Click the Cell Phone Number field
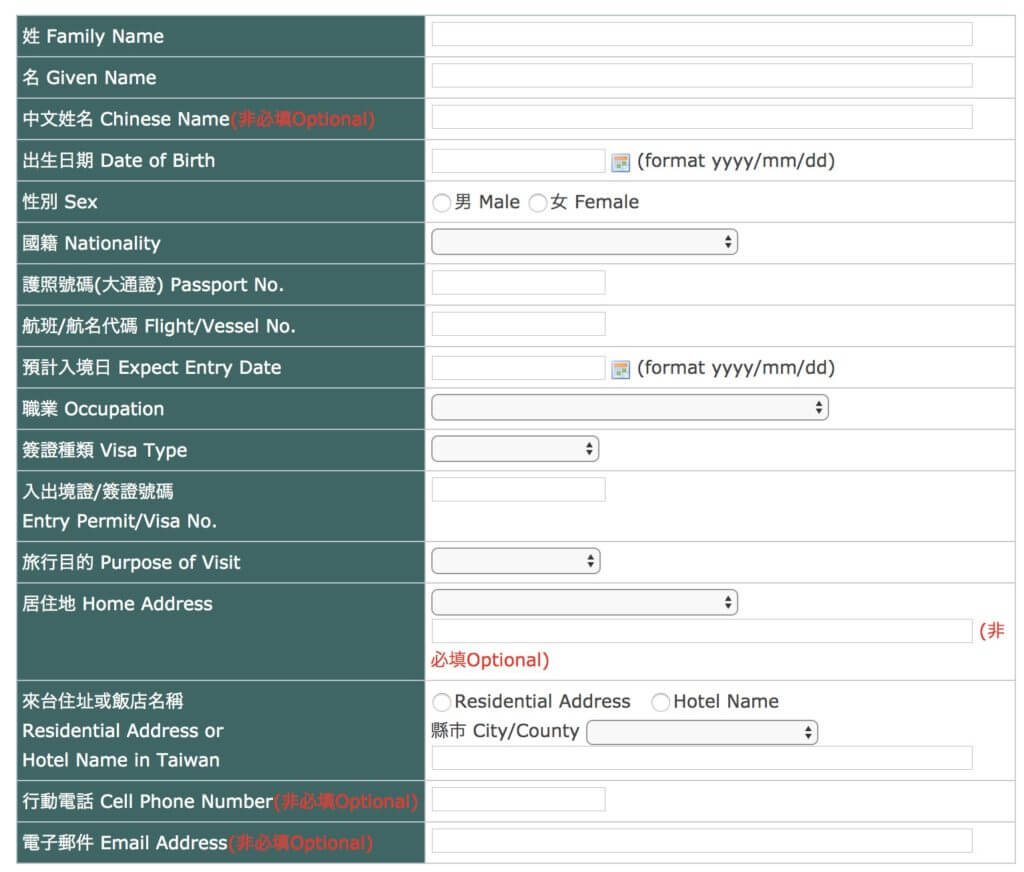1024x872 pixels. 518,800
